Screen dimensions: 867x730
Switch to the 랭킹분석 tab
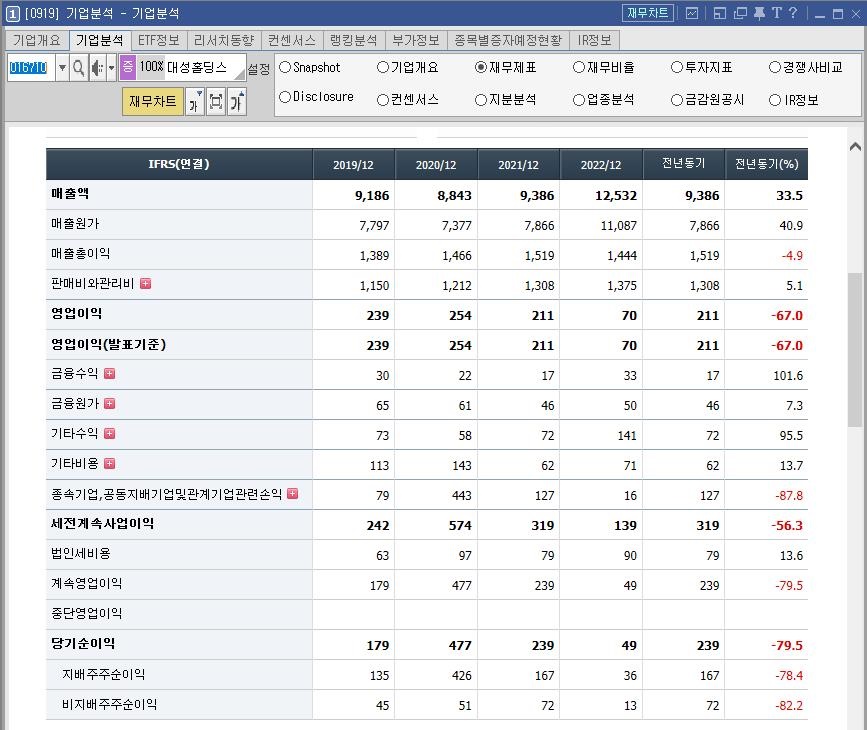[x=354, y=40]
